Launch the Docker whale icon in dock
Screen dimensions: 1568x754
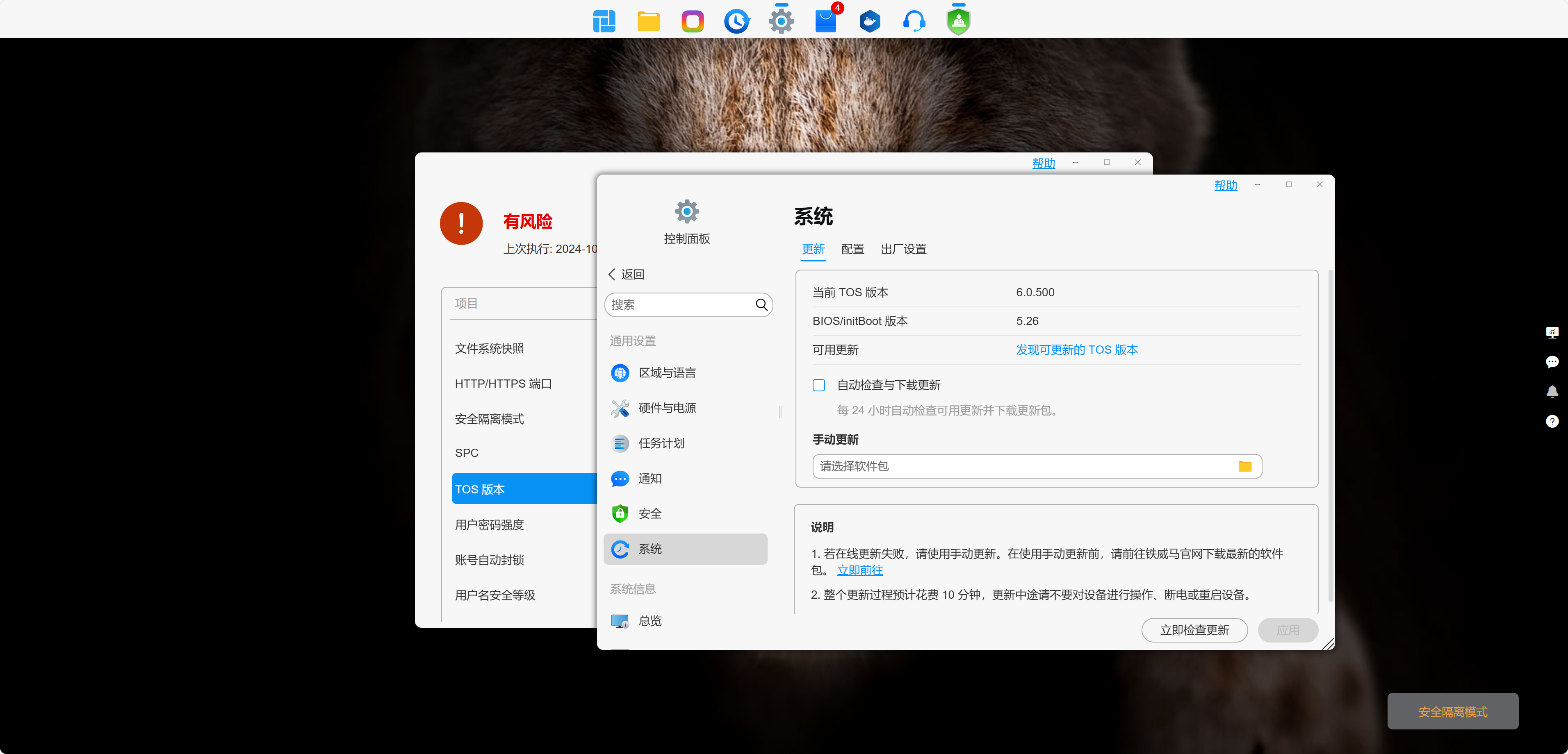[x=870, y=21]
